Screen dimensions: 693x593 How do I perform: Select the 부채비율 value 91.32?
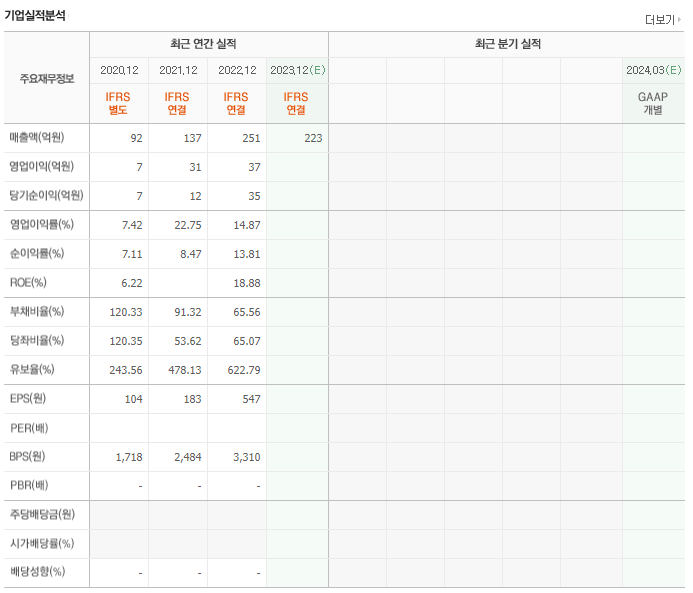(x=188, y=312)
